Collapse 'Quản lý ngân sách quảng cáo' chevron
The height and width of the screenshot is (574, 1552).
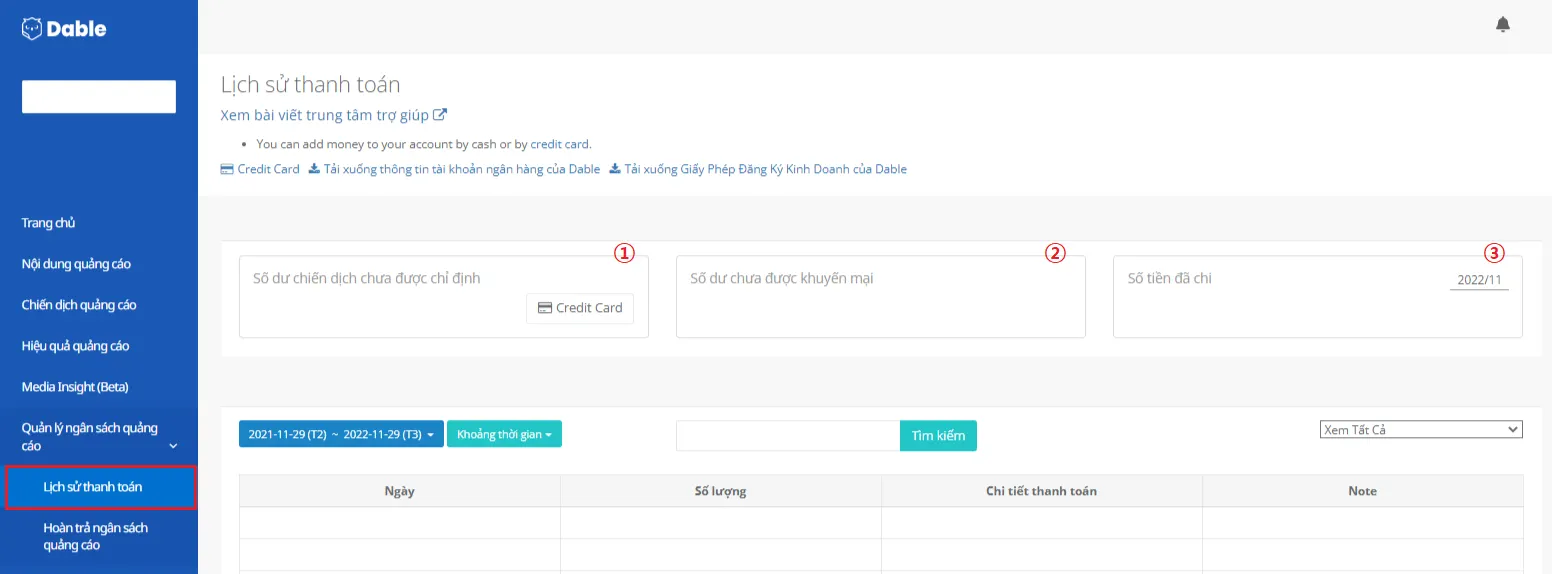173,447
